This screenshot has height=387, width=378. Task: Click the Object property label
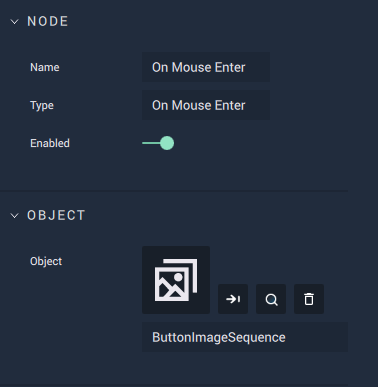(46, 261)
